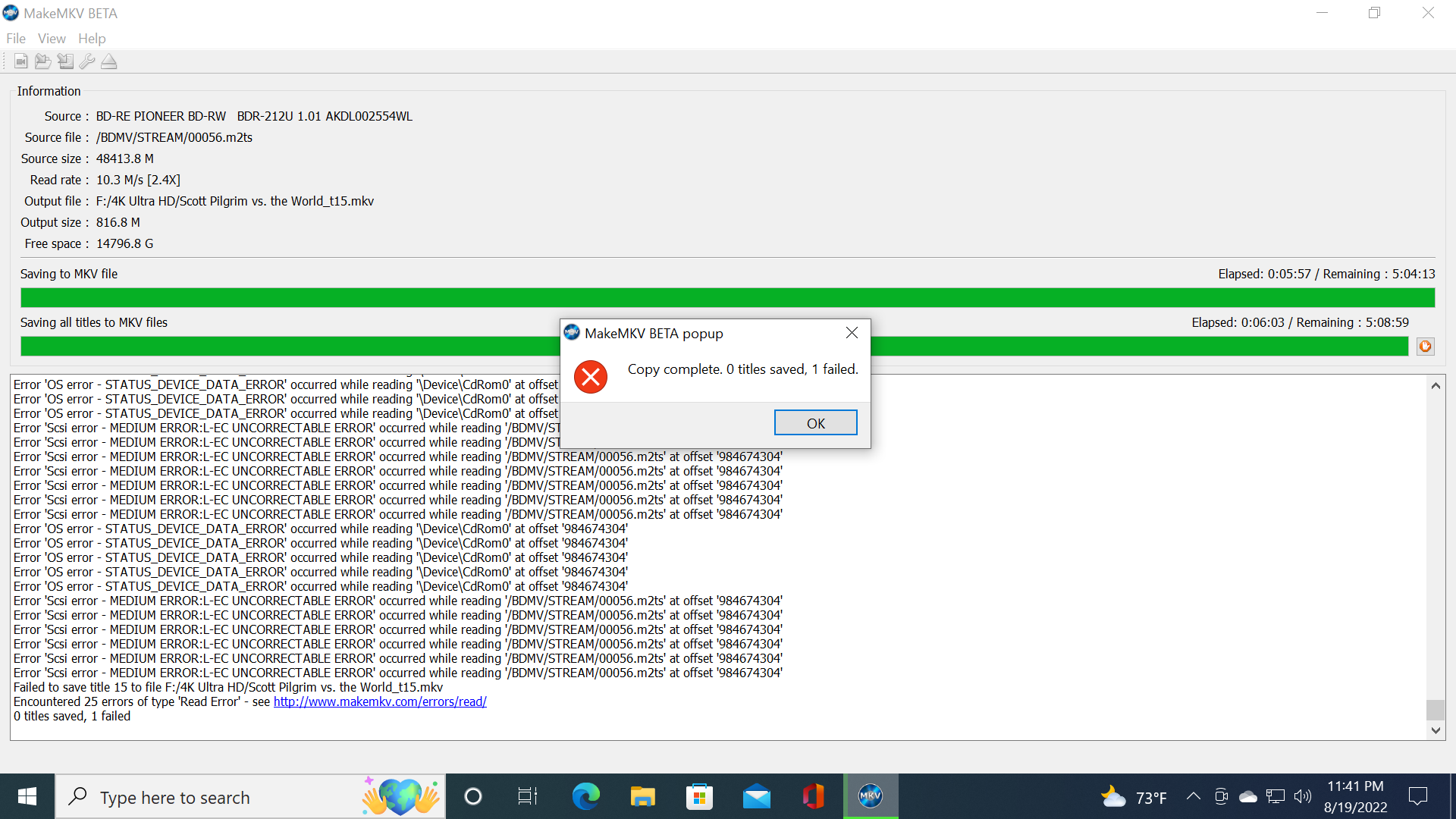Open the File menu
Image resolution: width=1456 pixels, height=819 pixels.
(x=16, y=39)
